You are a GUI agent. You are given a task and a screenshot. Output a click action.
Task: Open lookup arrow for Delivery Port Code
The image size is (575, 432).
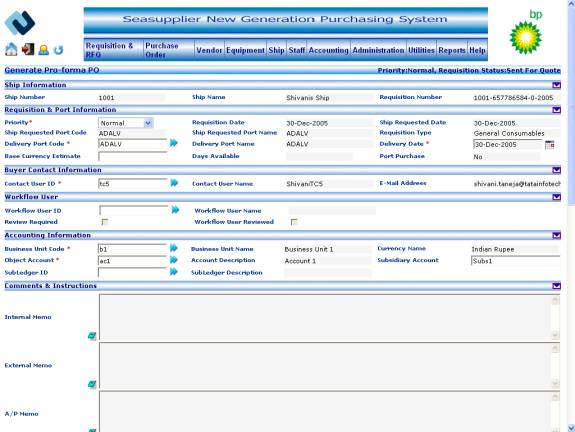[174, 143]
